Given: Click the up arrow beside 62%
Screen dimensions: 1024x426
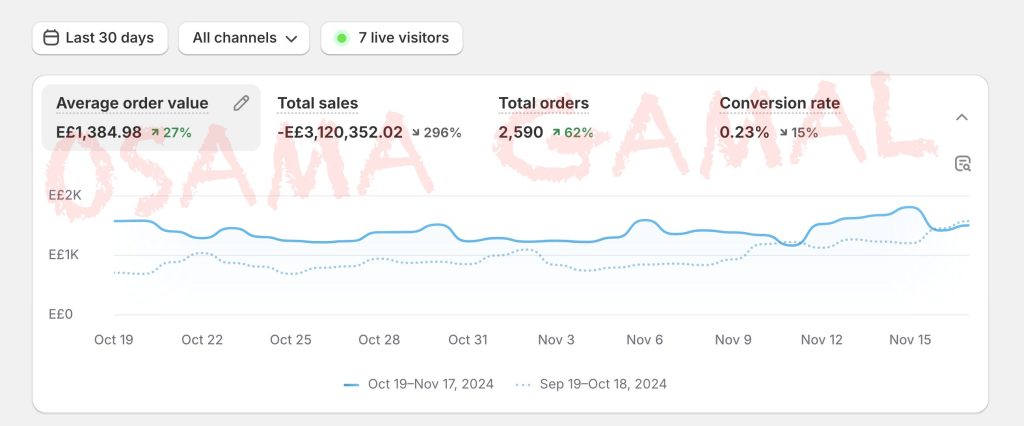Looking at the screenshot, I should tap(555, 132).
